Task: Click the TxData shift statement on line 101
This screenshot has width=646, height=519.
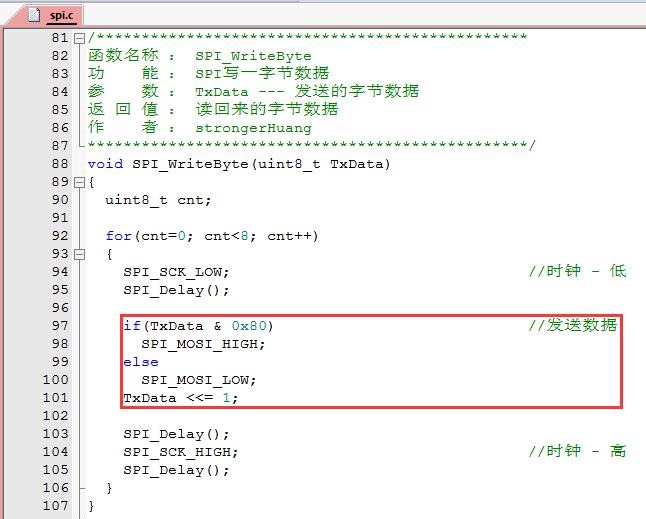Action: coord(180,398)
